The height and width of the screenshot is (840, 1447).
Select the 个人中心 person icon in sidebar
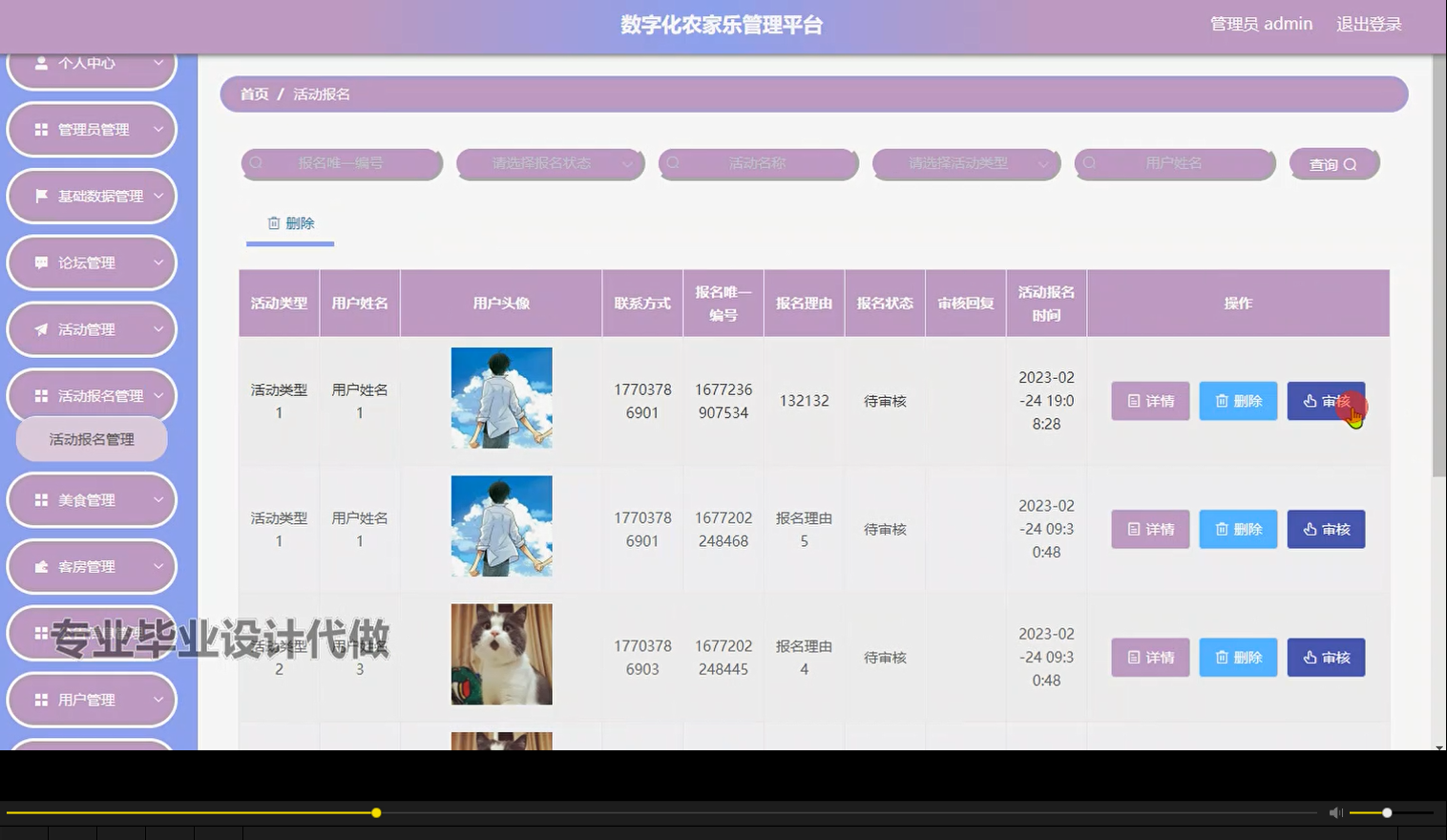point(40,63)
